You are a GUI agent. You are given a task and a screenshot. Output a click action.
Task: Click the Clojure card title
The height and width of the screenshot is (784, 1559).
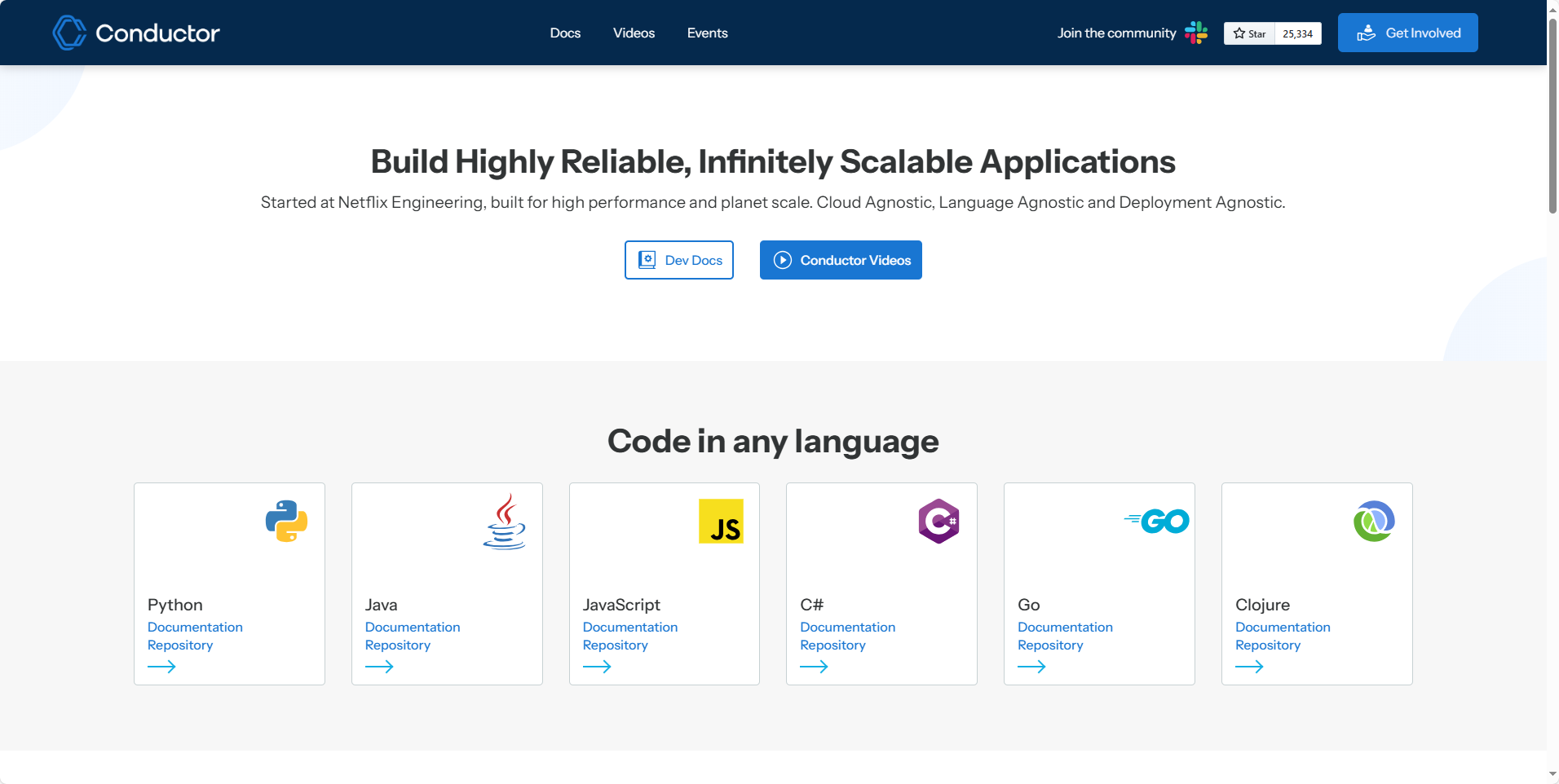click(x=1262, y=605)
